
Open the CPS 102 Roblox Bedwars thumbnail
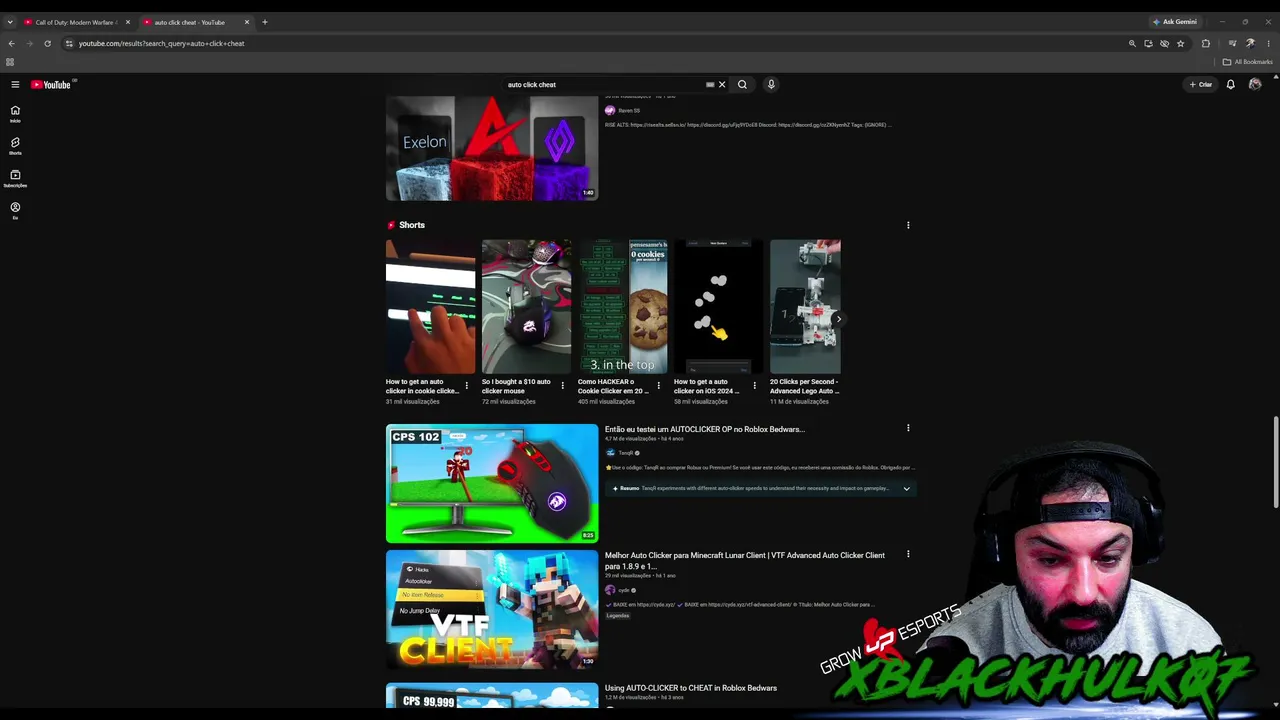pyautogui.click(x=492, y=484)
